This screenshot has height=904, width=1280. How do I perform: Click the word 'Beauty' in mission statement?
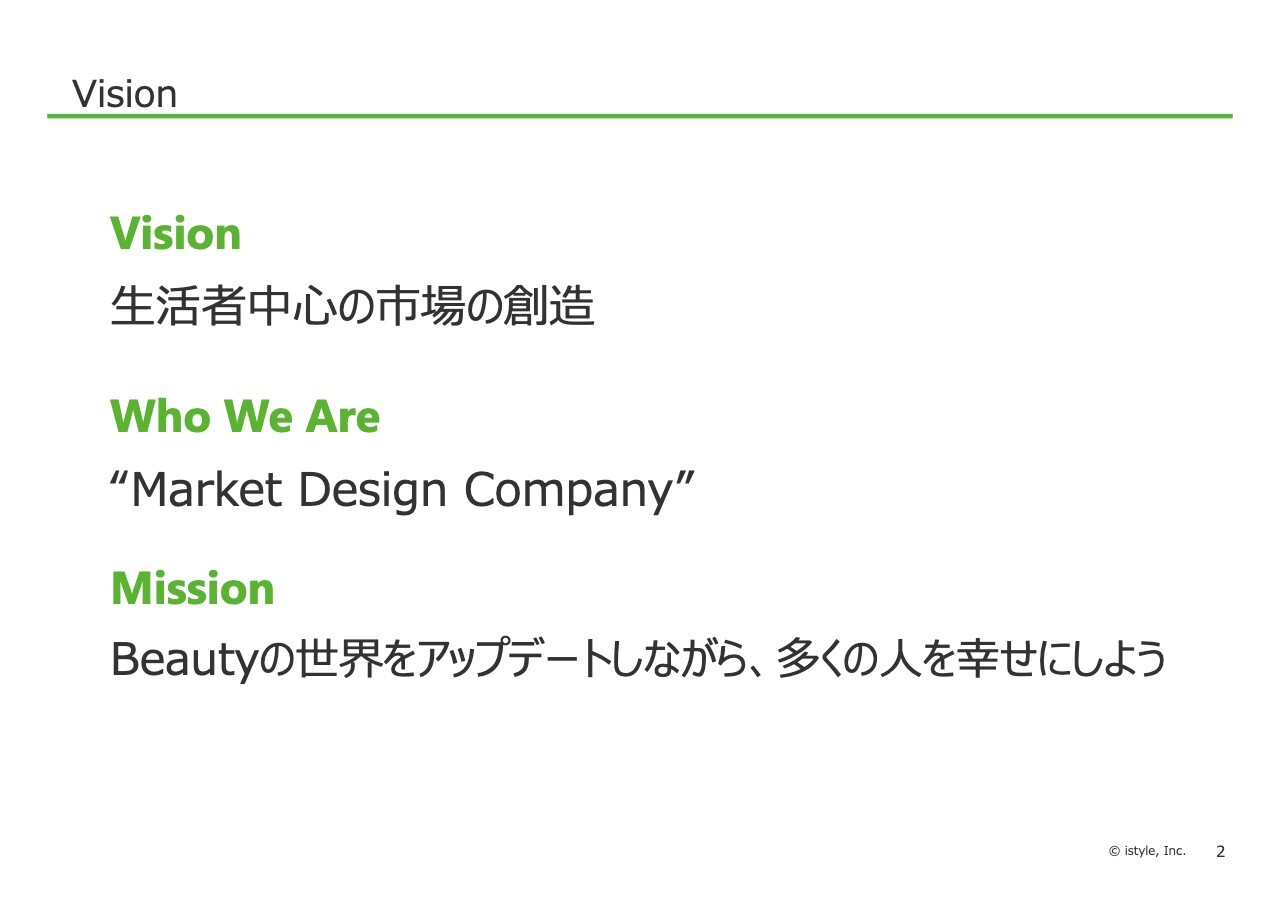click(x=185, y=660)
